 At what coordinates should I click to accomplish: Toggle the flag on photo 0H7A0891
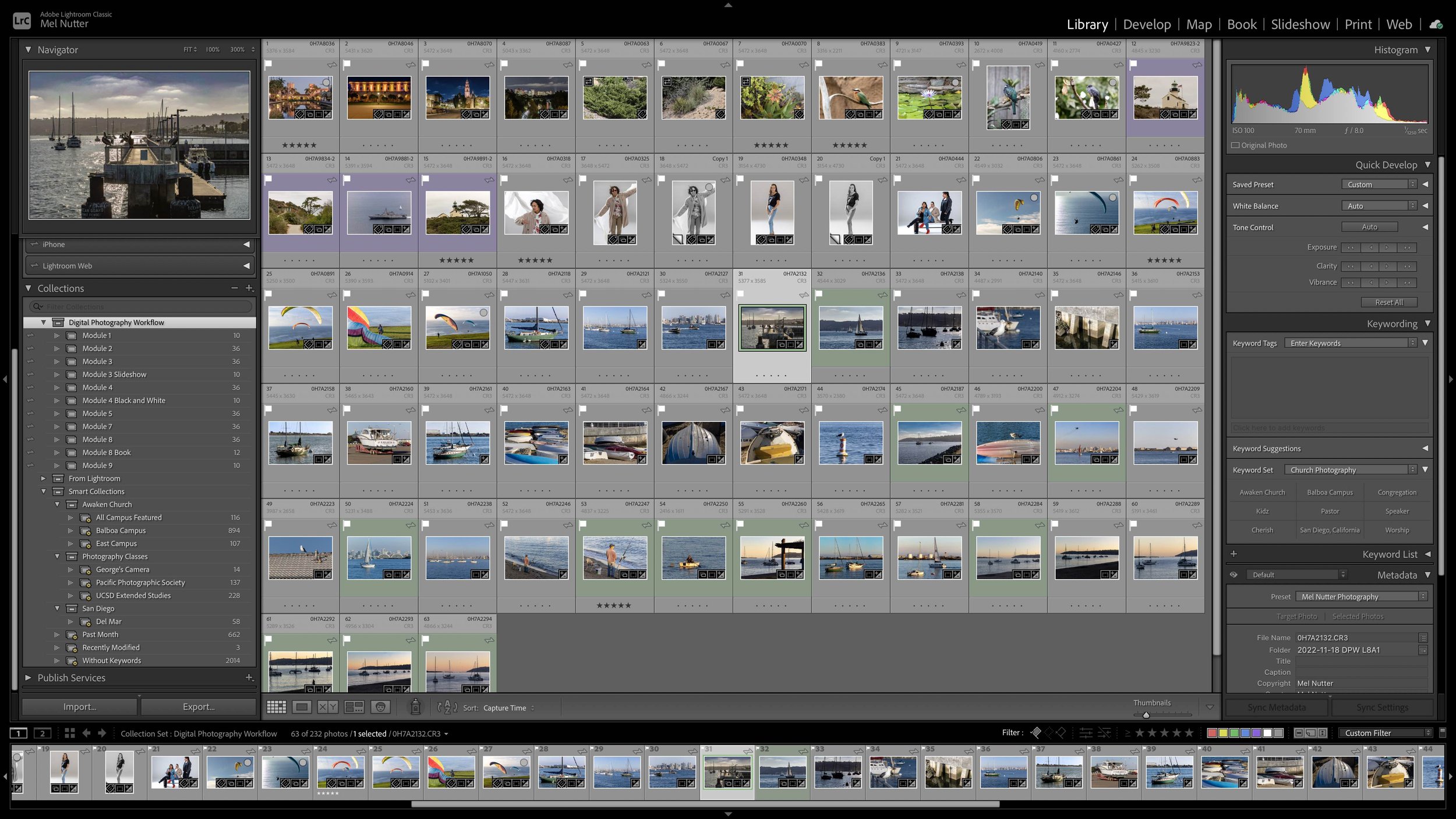[x=268, y=295]
